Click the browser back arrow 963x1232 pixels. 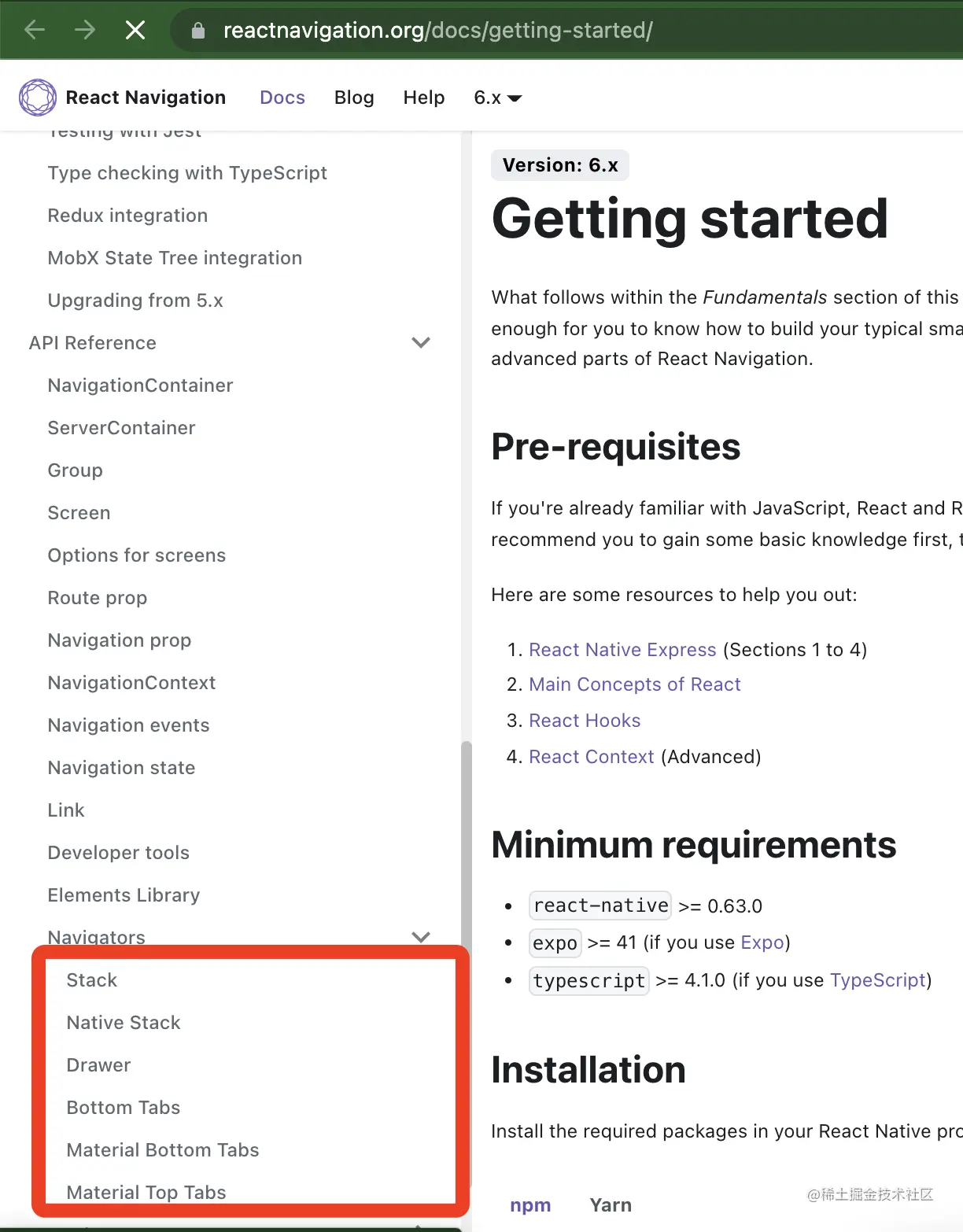[x=35, y=30]
